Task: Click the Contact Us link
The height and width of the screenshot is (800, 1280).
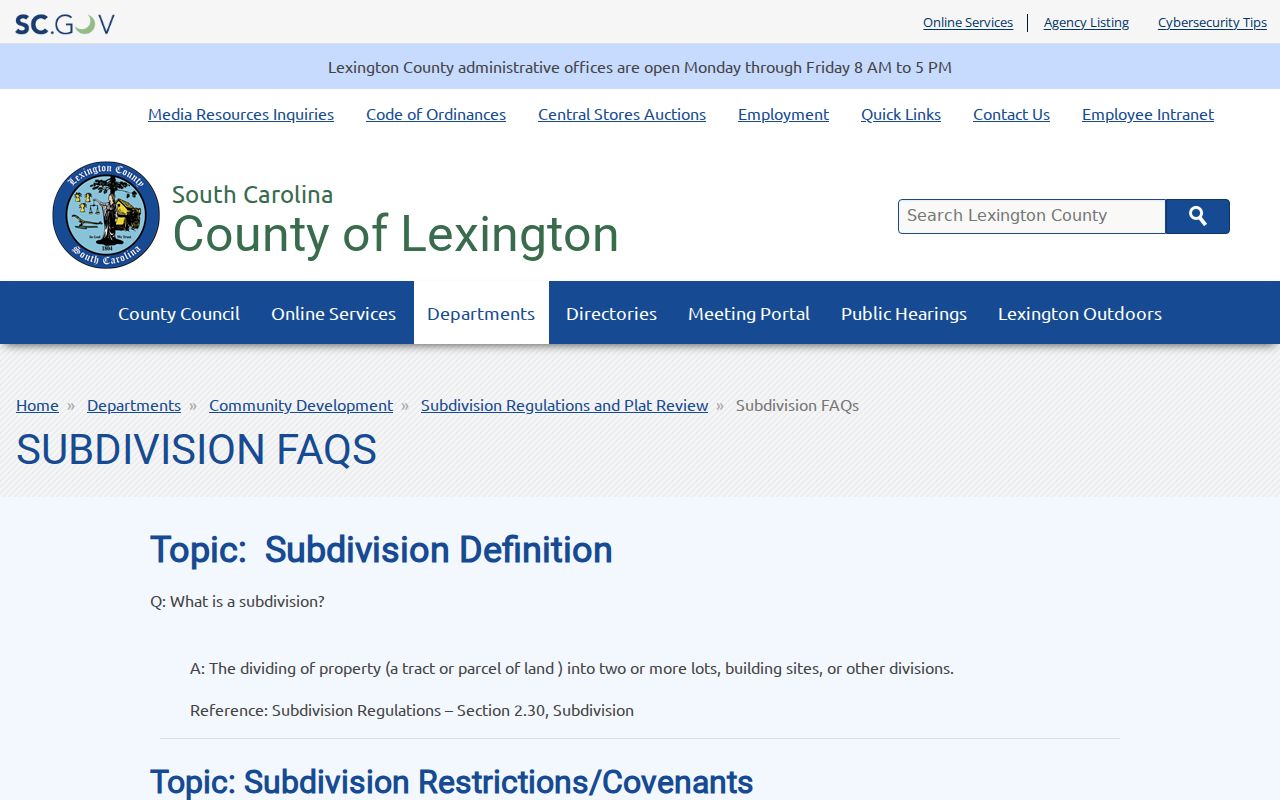Action: point(1011,114)
